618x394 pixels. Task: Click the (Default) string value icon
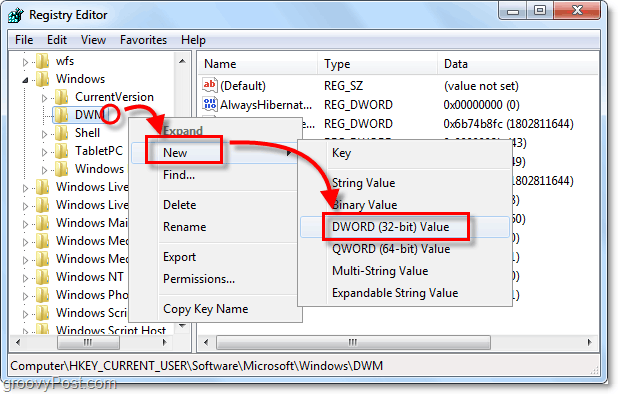pyautogui.click(x=209, y=85)
